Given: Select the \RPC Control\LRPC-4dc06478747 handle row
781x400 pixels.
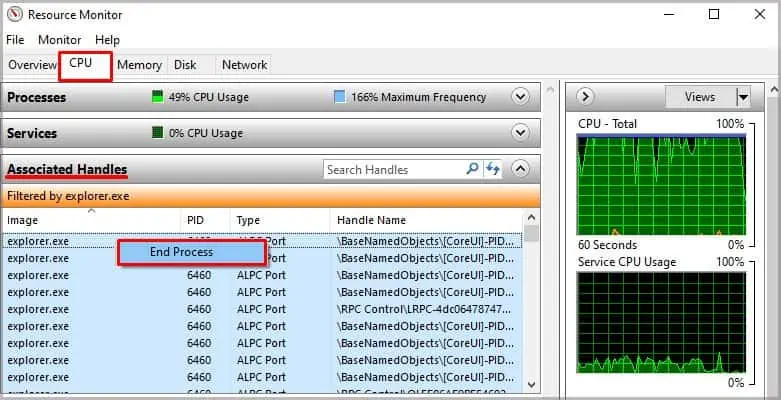Looking at the screenshot, I should [262, 309].
